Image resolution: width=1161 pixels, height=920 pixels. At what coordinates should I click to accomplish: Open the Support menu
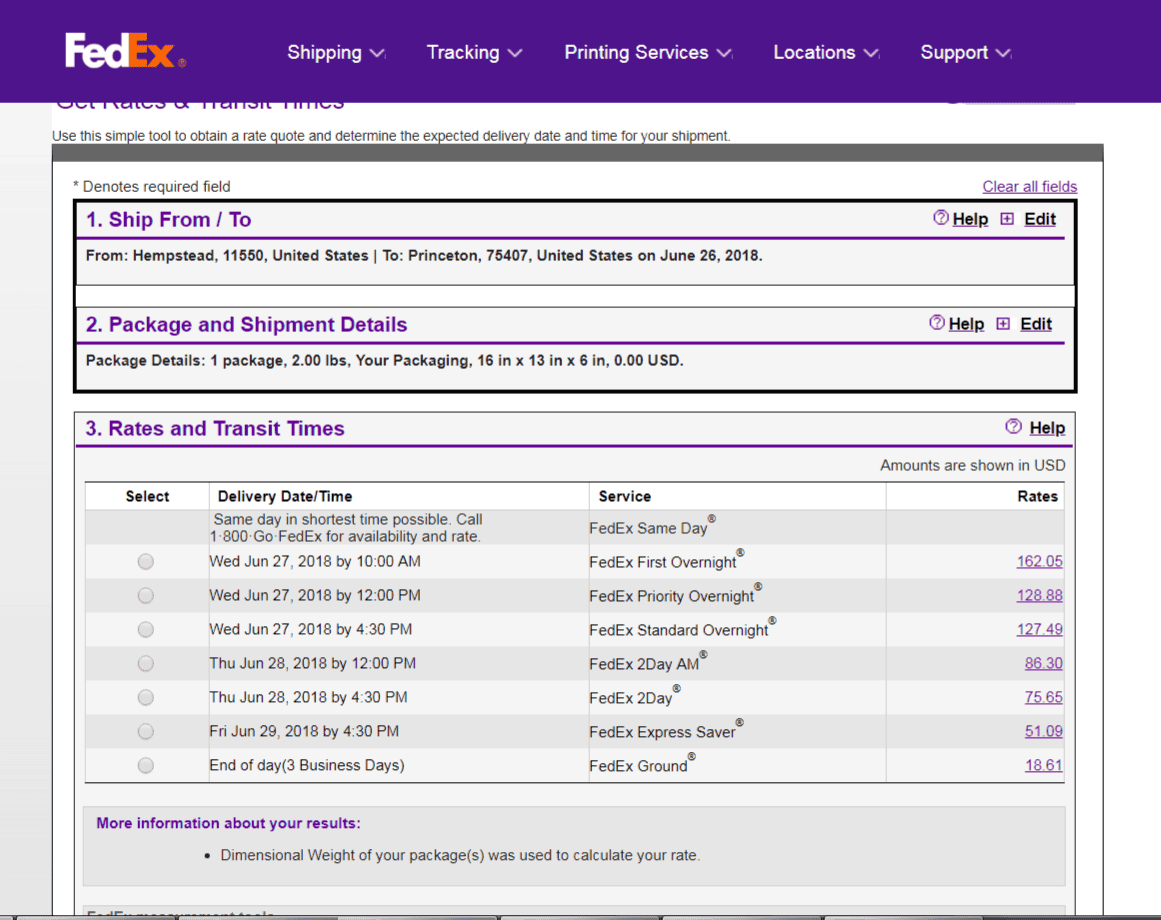click(966, 53)
